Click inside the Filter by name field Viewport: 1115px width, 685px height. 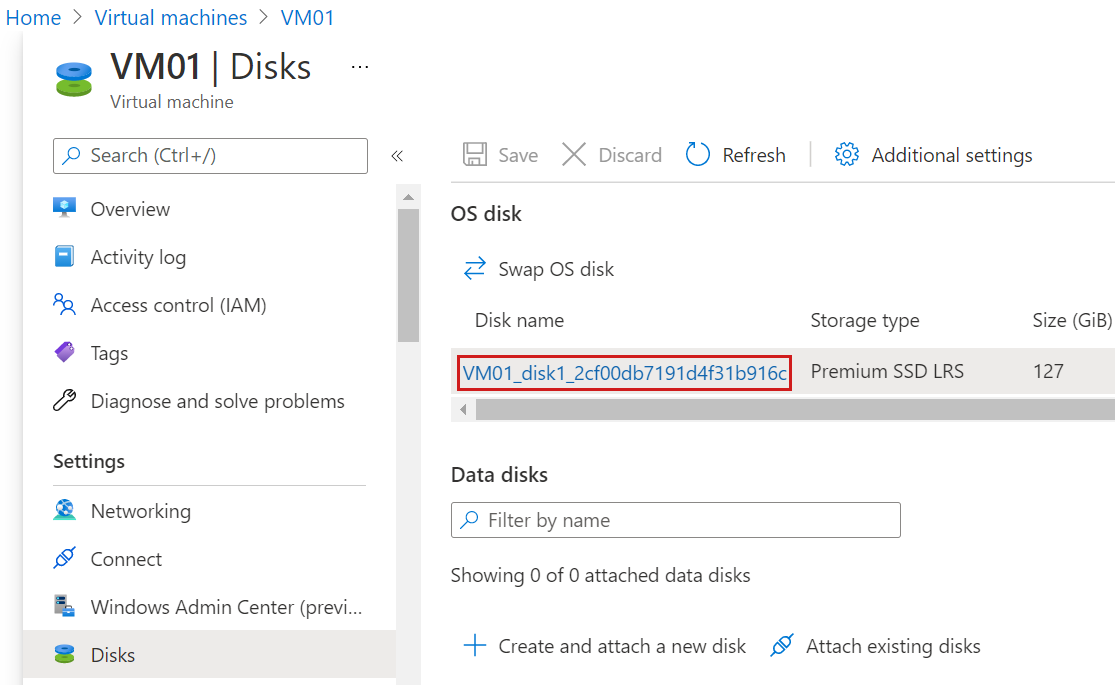coord(675,520)
